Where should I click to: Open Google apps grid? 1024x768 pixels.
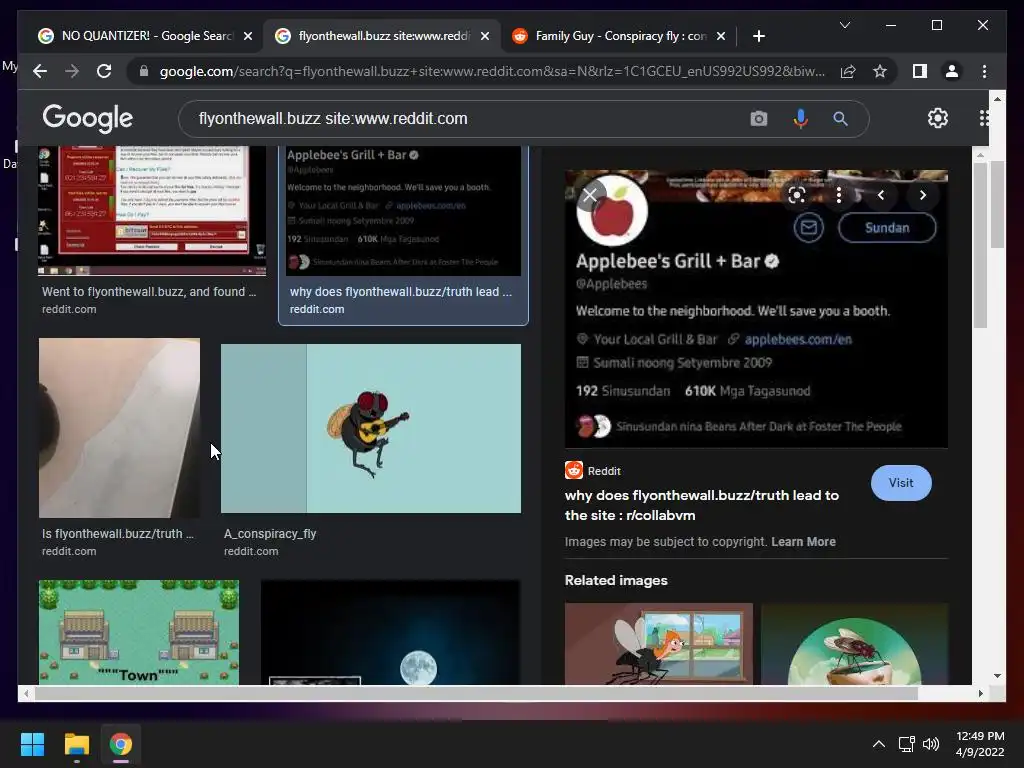click(x=984, y=118)
